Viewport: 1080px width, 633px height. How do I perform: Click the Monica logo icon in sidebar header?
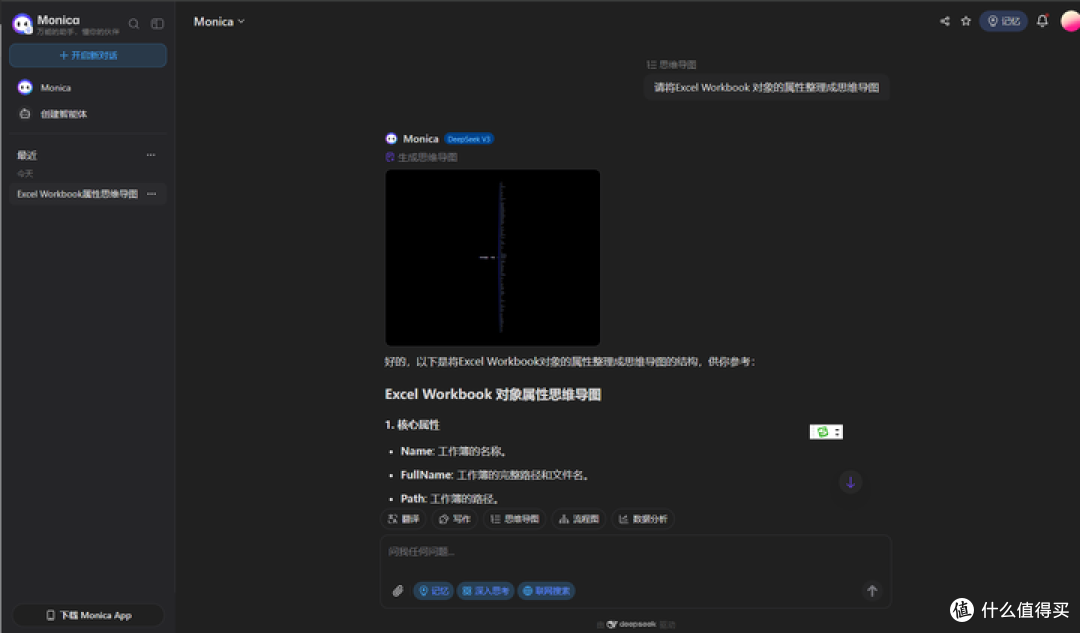(22, 24)
